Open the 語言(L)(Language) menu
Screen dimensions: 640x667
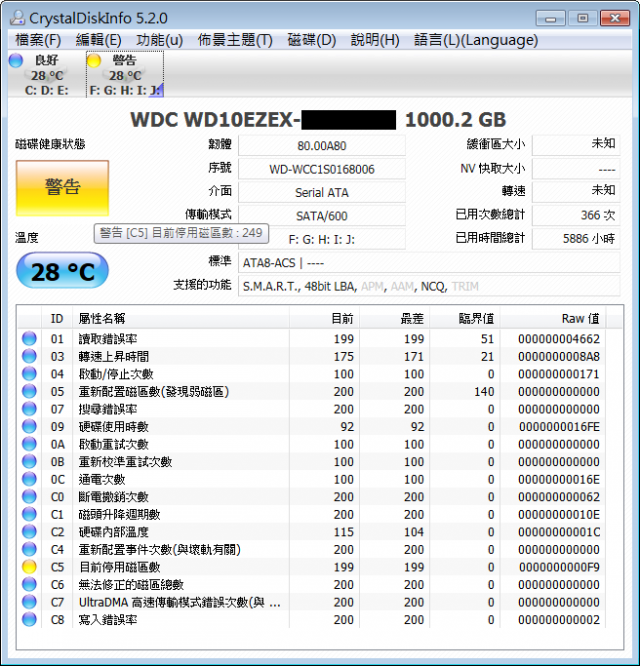coord(476,40)
